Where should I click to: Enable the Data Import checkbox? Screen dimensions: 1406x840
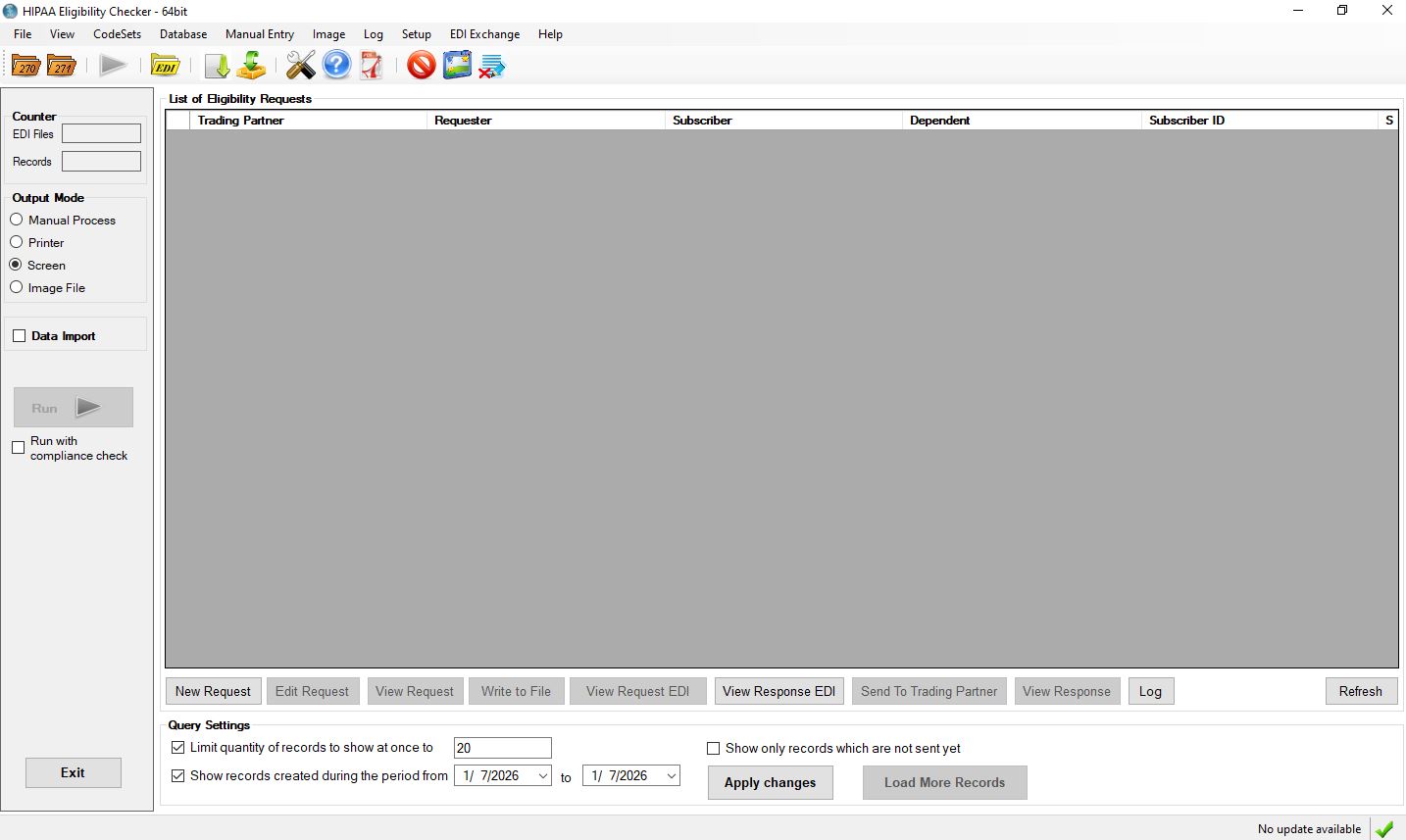point(20,336)
